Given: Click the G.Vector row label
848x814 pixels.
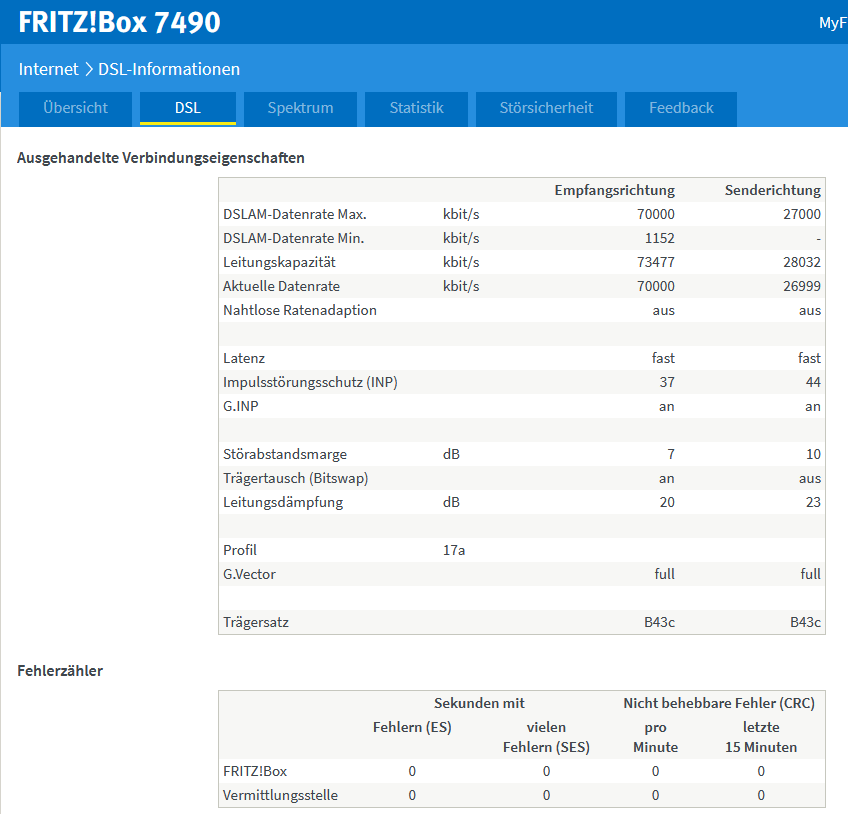Looking at the screenshot, I should click(x=249, y=574).
